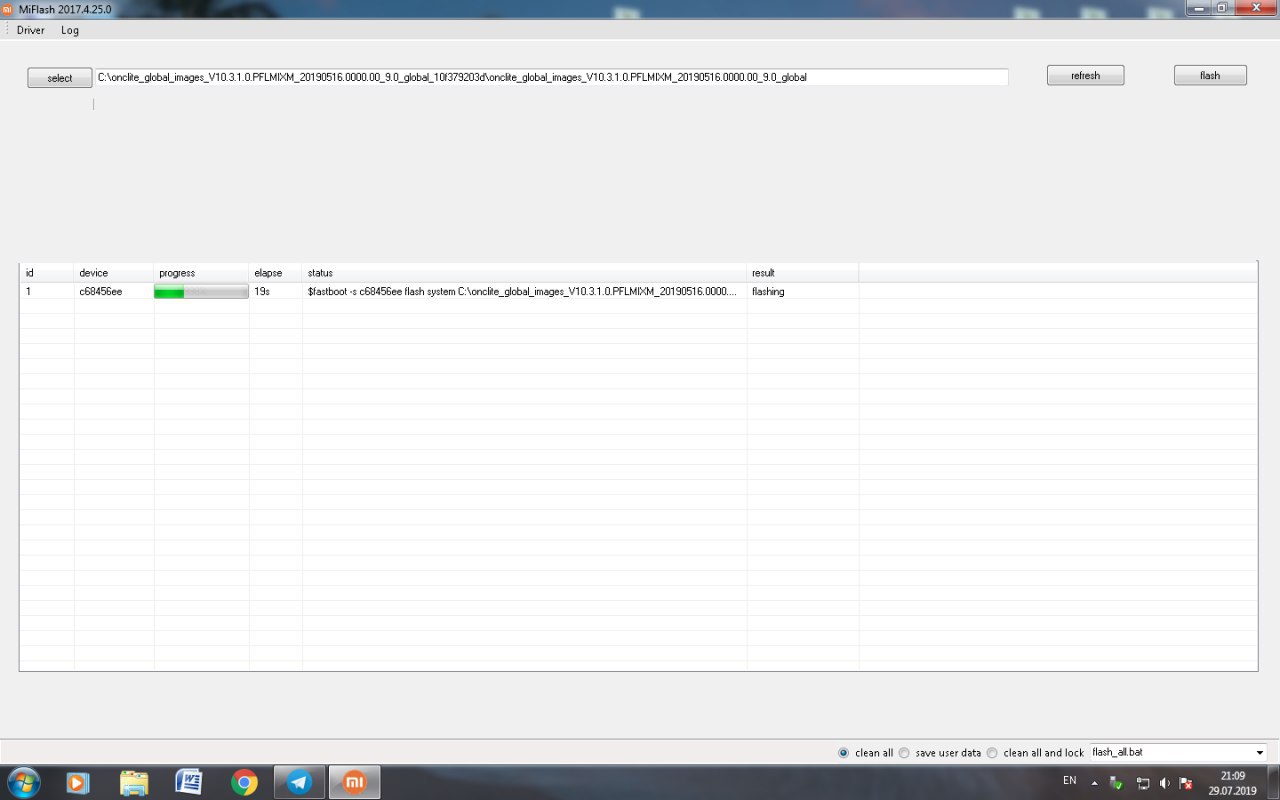Image resolution: width=1280 pixels, height=800 pixels.
Task: Click the ROM folder path field
Action: tap(551, 77)
